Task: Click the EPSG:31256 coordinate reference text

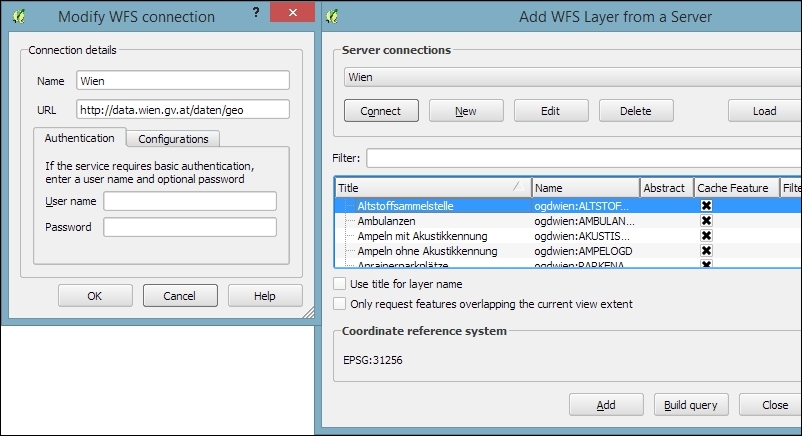Action: [372, 360]
